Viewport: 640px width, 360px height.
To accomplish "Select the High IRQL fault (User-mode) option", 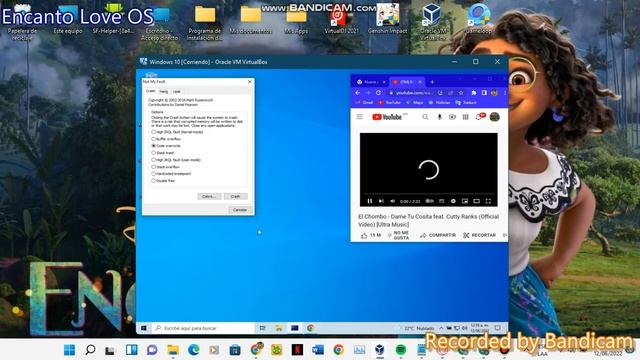I will (153, 160).
